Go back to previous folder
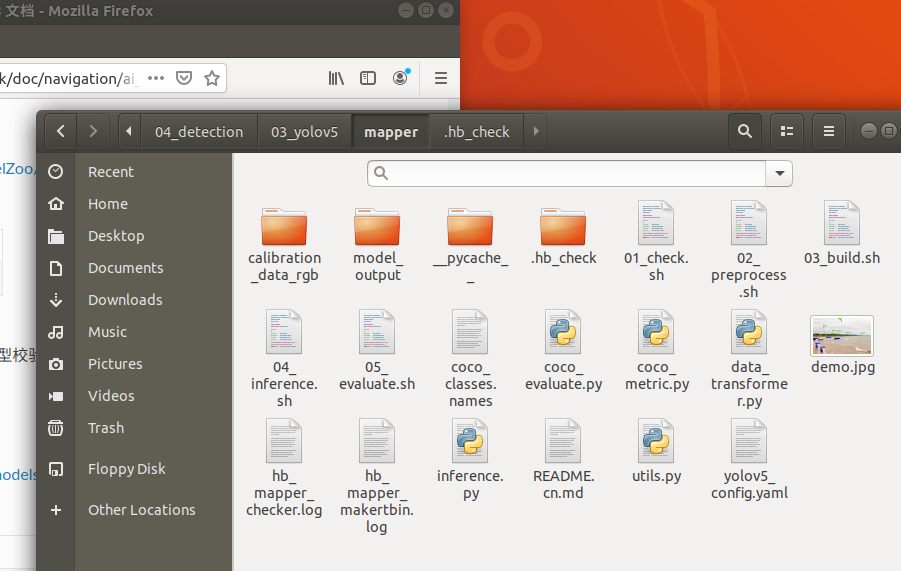This screenshot has width=901, height=571. 61,131
